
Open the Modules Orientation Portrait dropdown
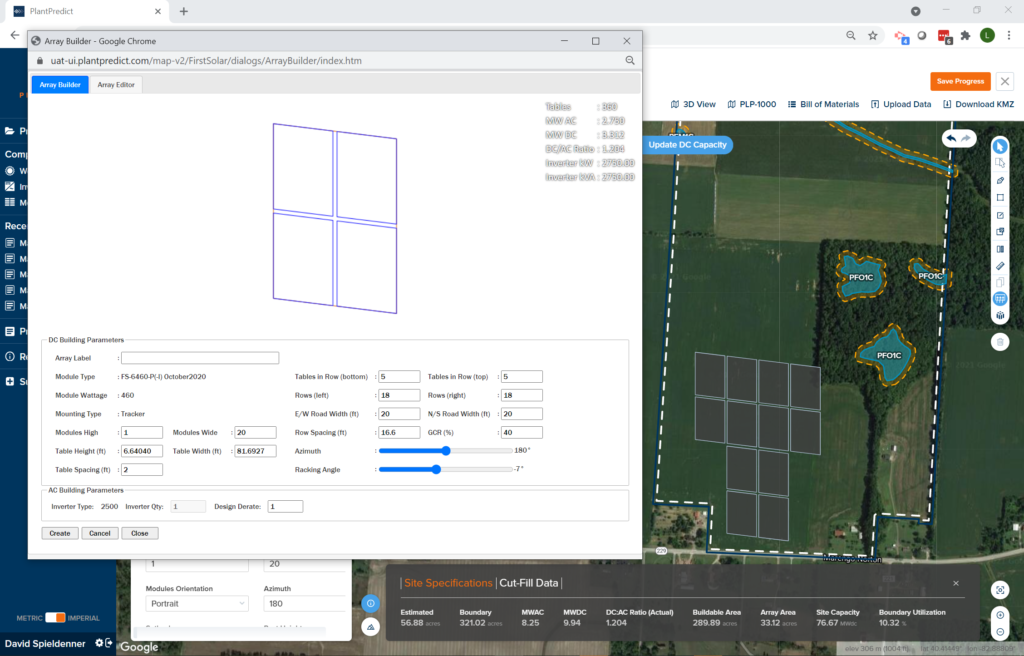point(197,604)
